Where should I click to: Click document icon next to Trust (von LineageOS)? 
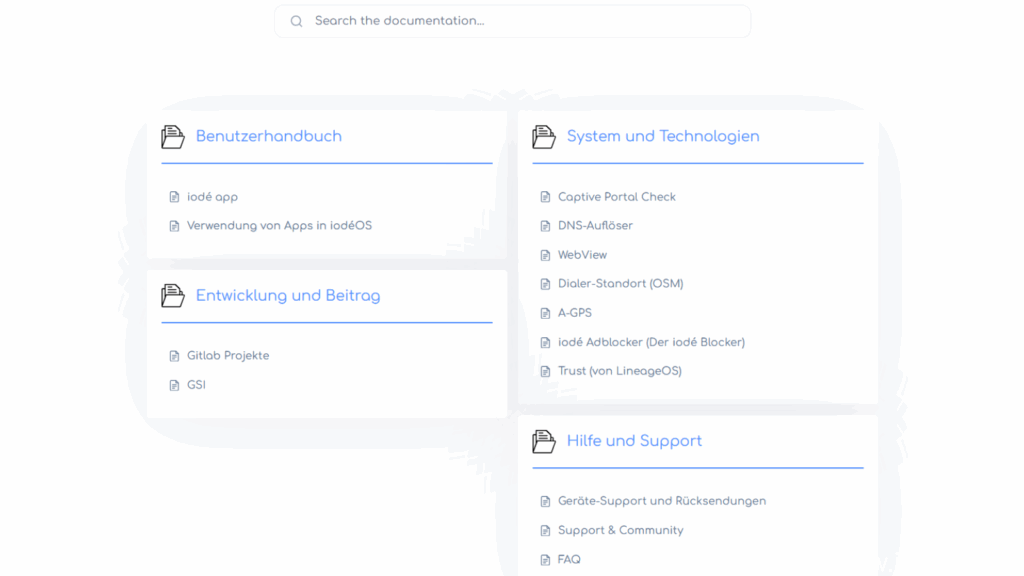tap(545, 372)
